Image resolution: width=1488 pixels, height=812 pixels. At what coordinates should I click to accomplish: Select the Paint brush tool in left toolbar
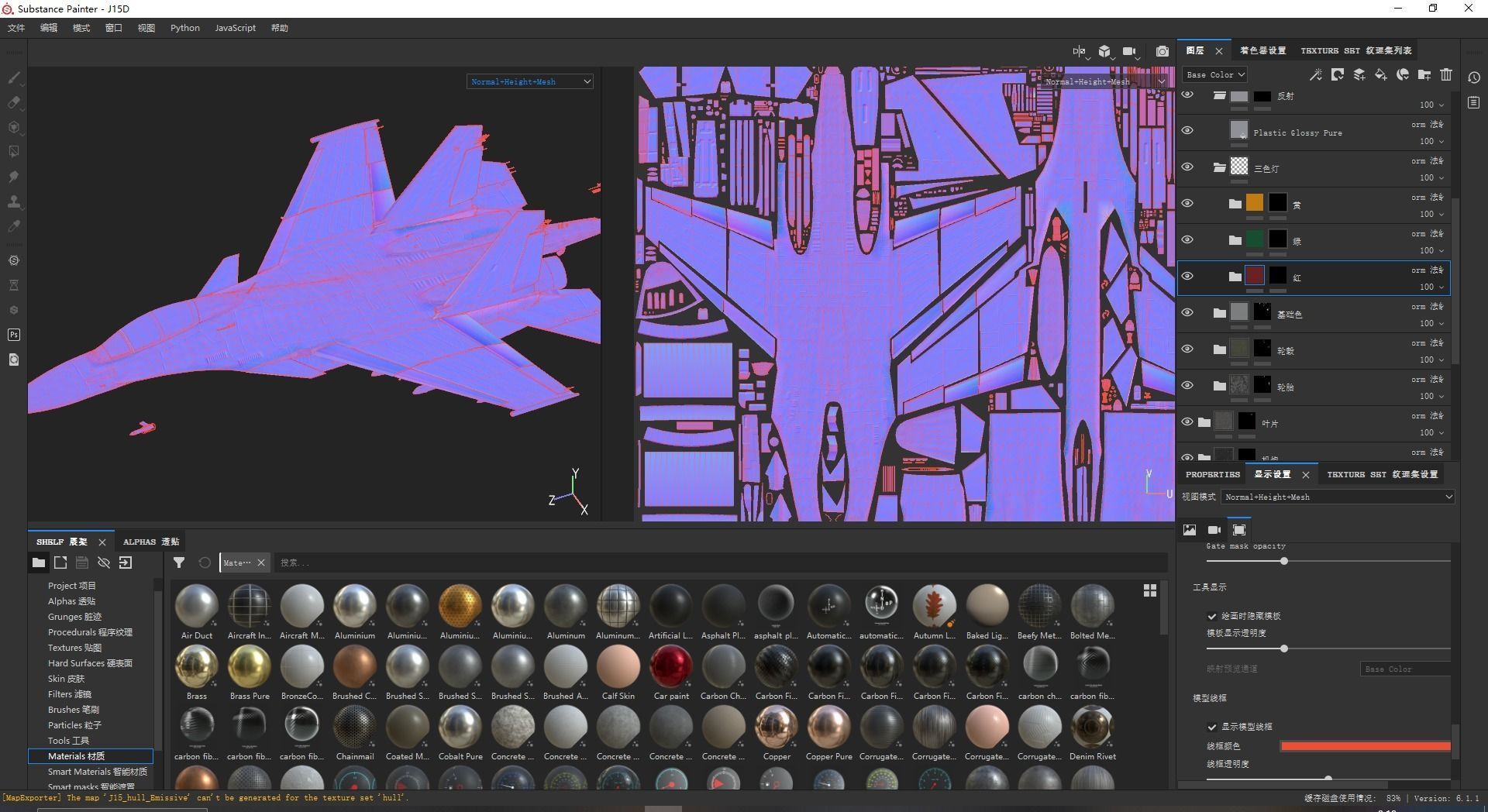[x=14, y=77]
